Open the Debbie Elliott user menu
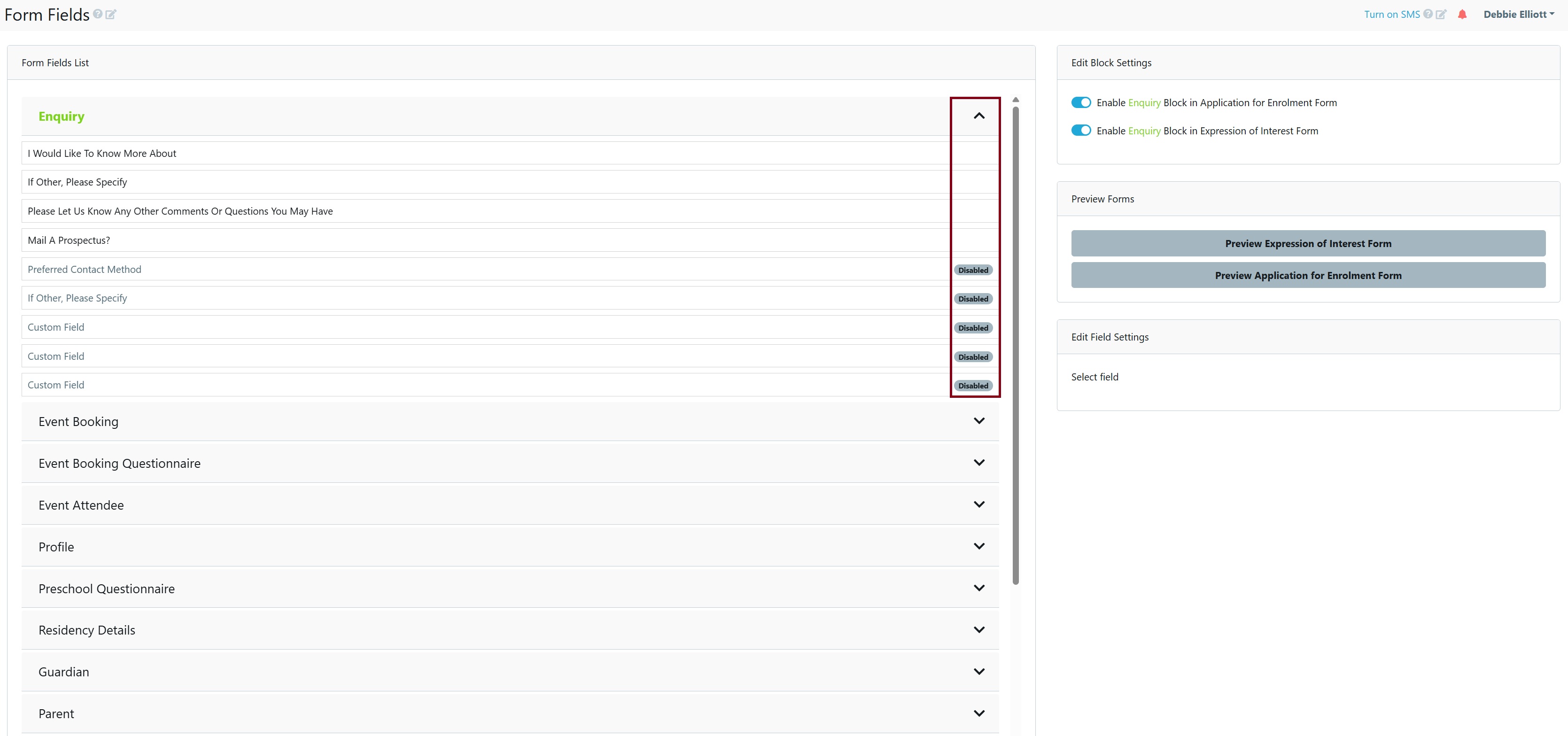 pos(1518,14)
